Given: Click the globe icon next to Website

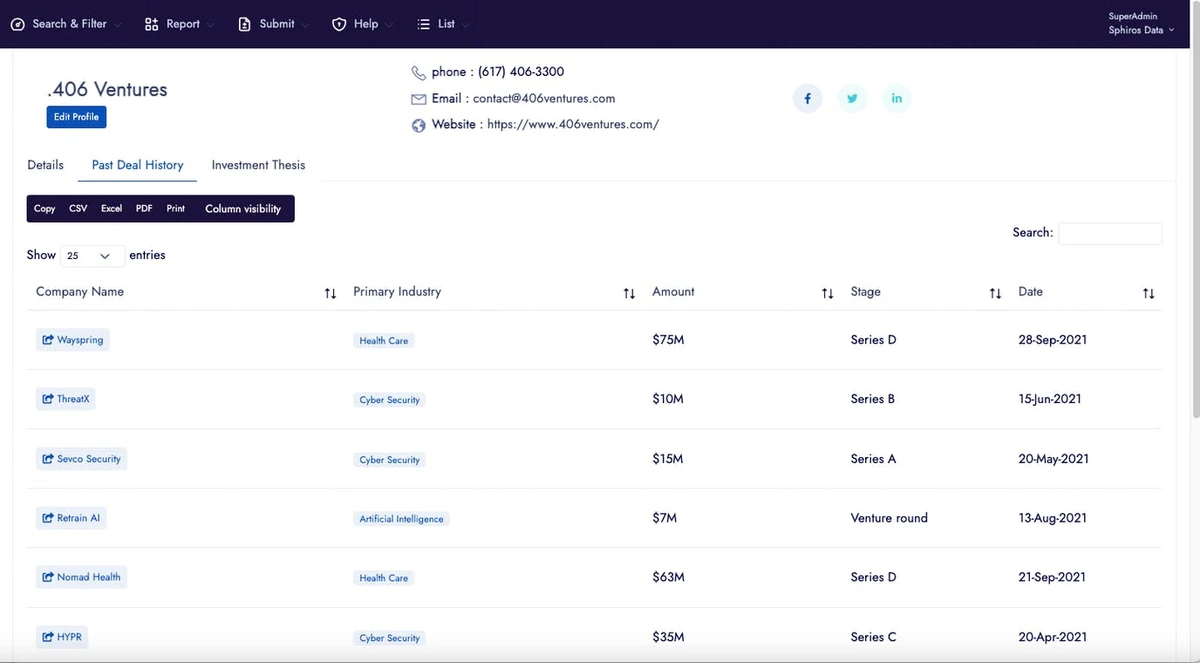Looking at the screenshot, I should tap(419, 125).
